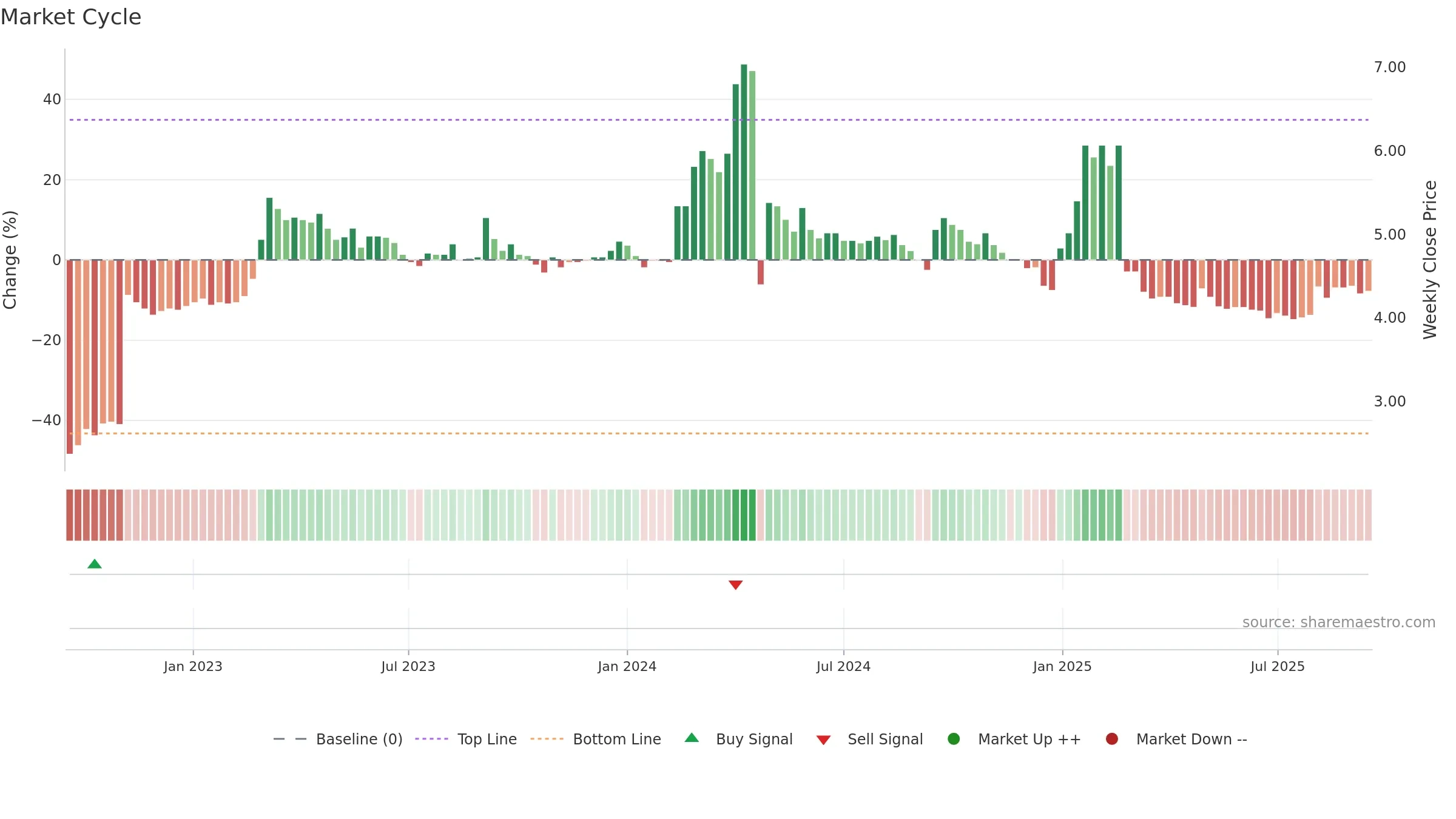The width and height of the screenshot is (1456, 819).
Task: Toggle the Baseline (0) legend entry
Action: click(338, 739)
